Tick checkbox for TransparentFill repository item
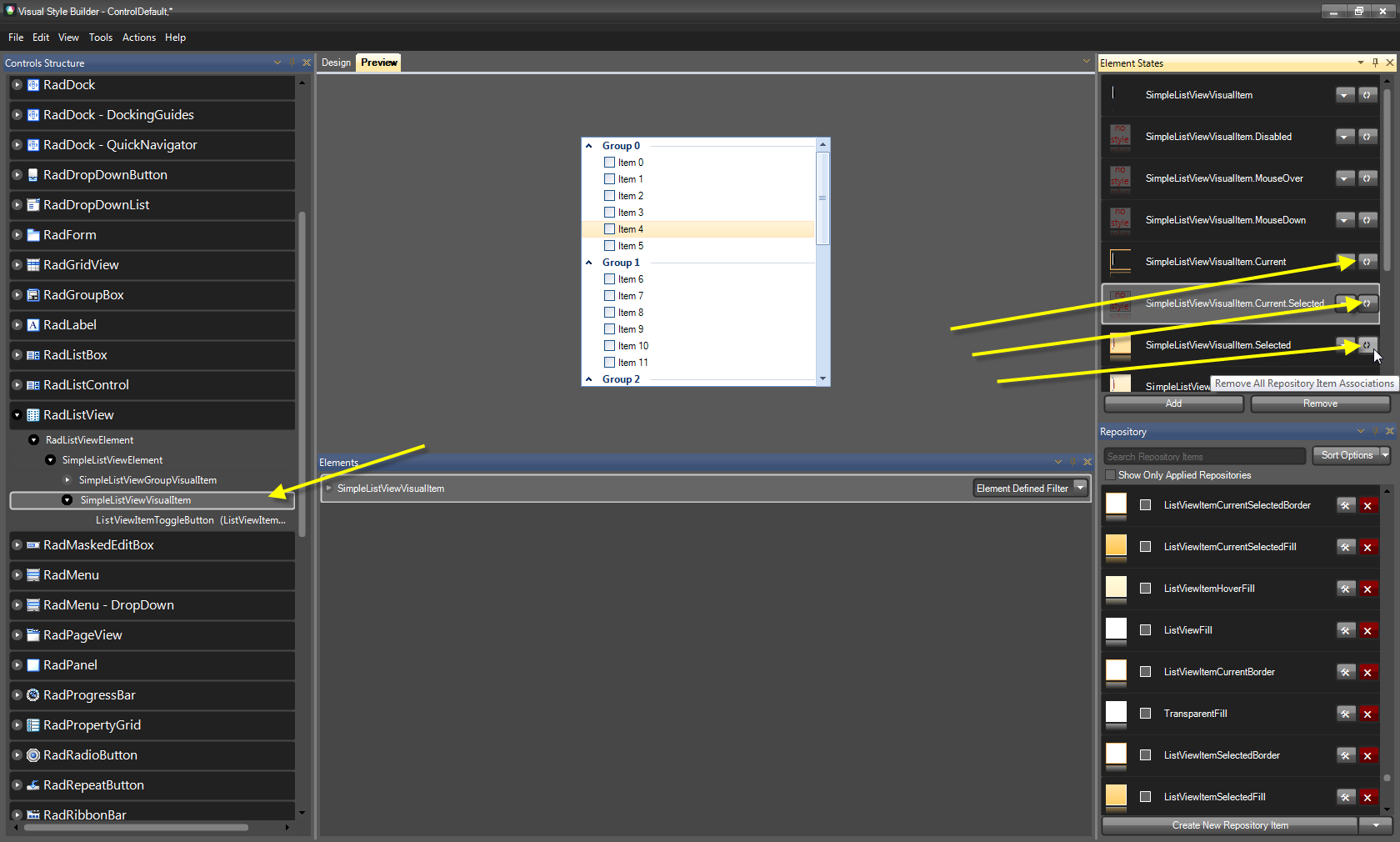 pyautogui.click(x=1146, y=714)
